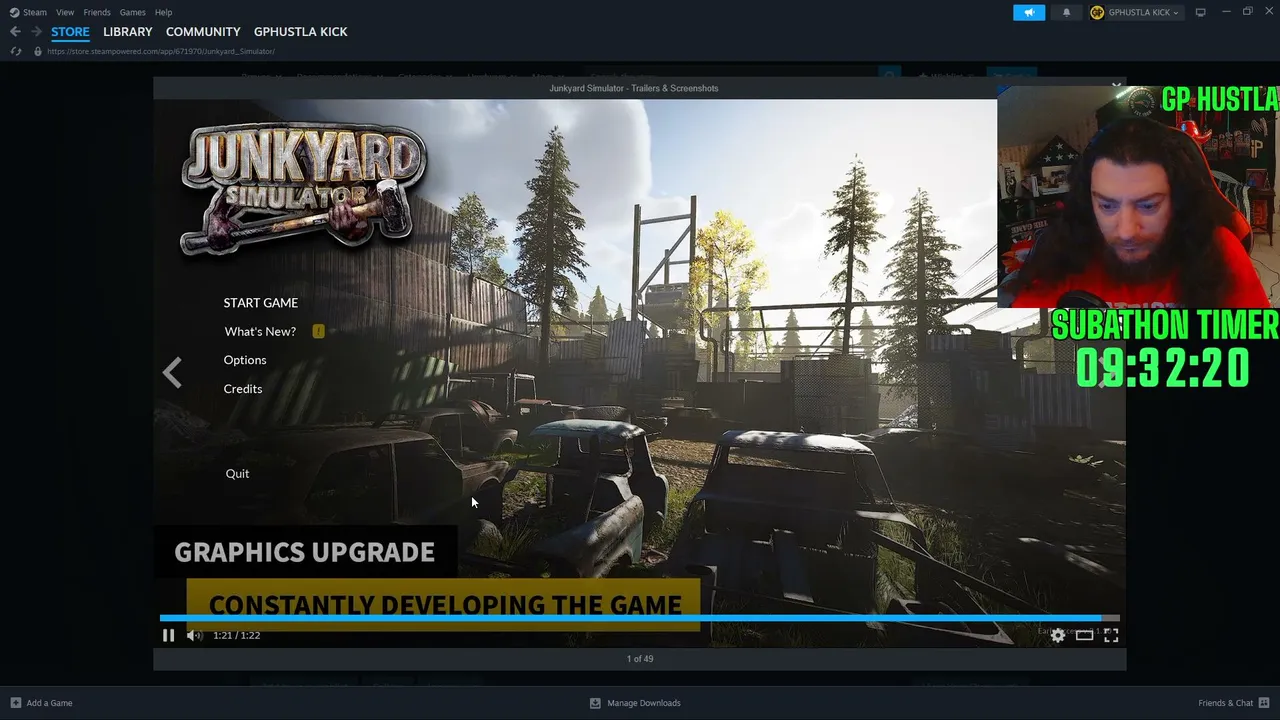Go forward with the navigation forward arrow
Screen dimensions: 1280x720
36,32
